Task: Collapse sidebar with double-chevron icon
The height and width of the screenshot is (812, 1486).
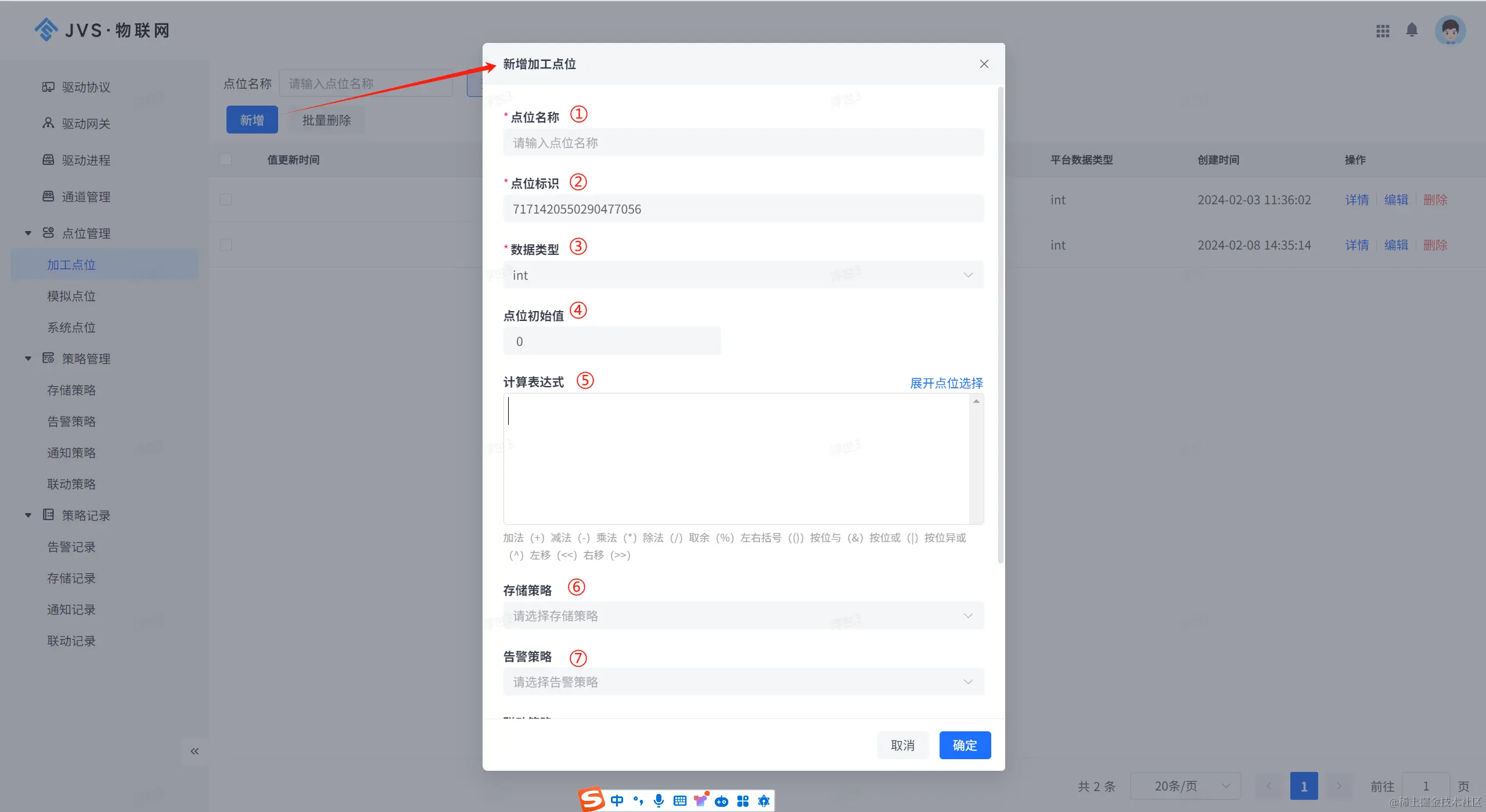Action: 195,751
